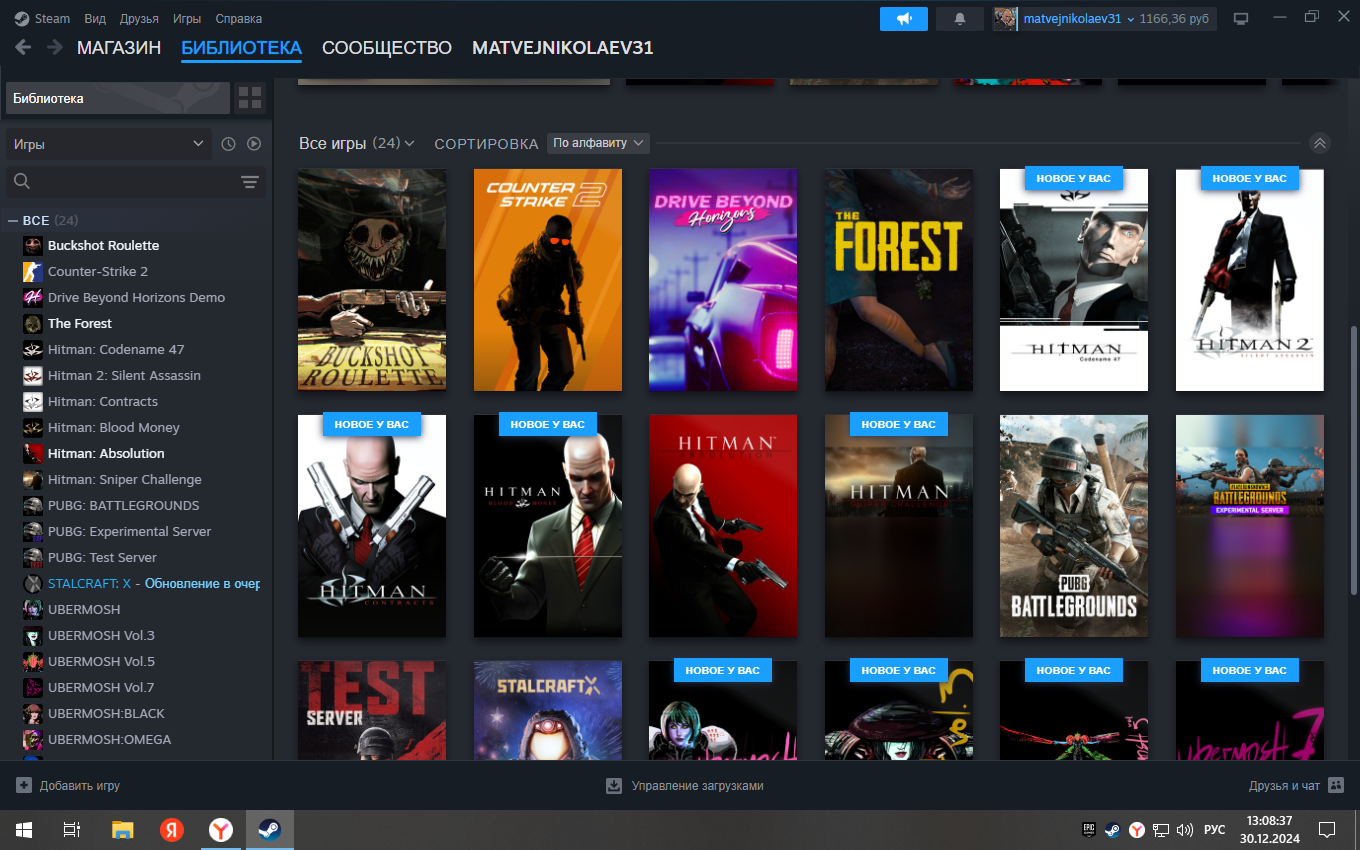
Task: Click the PUBG: BATTLEGROUNDS list icon
Action: pos(32,505)
